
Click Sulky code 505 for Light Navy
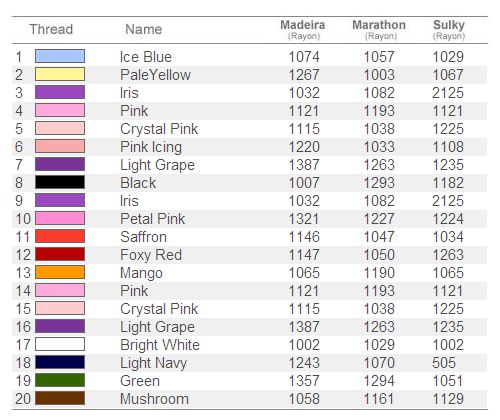click(444, 363)
